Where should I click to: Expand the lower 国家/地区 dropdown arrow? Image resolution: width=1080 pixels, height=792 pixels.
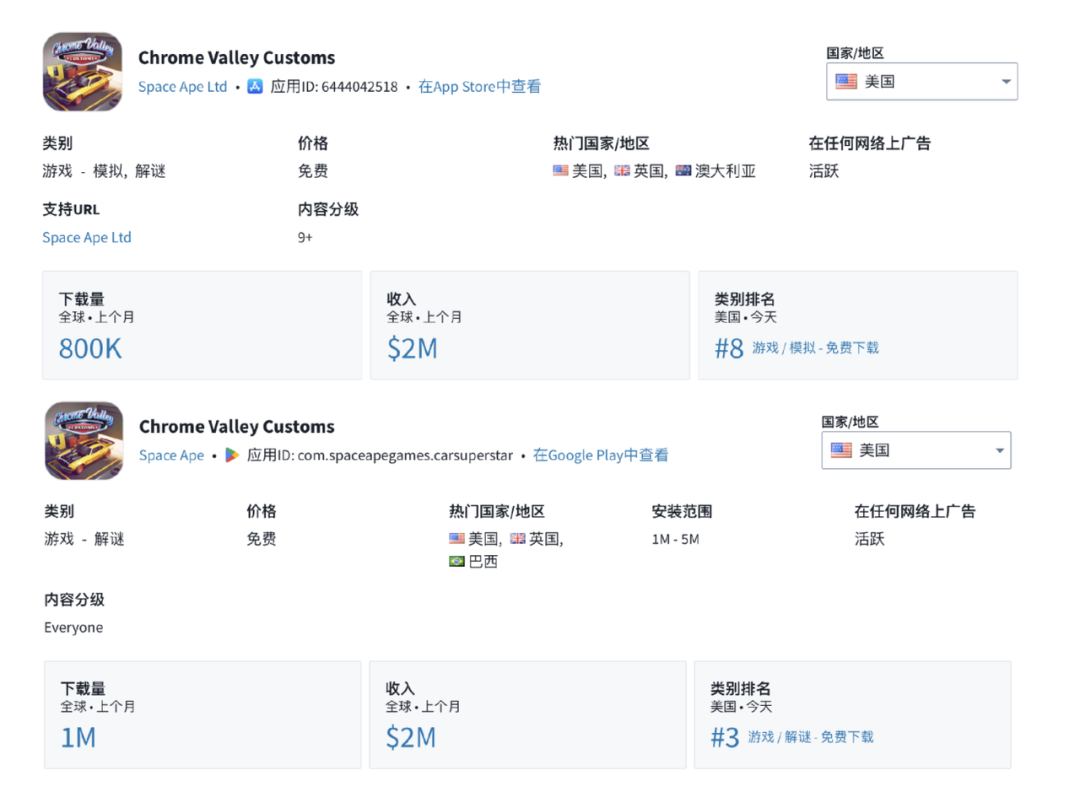click(999, 451)
